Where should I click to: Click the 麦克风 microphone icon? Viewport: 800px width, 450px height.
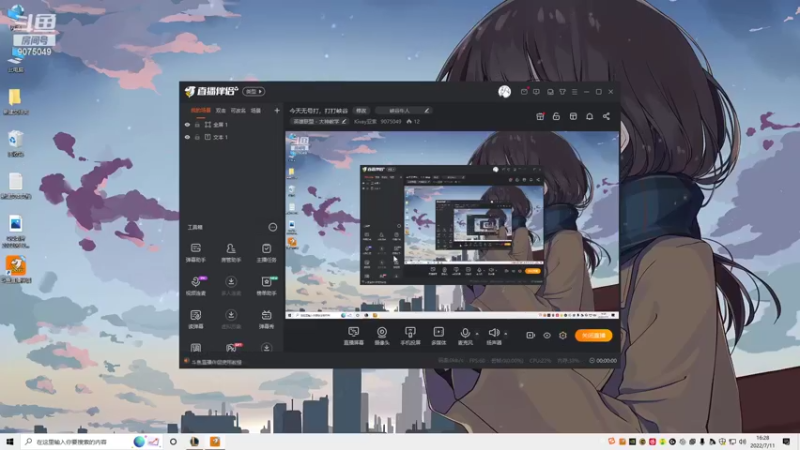click(x=465, y=334)
